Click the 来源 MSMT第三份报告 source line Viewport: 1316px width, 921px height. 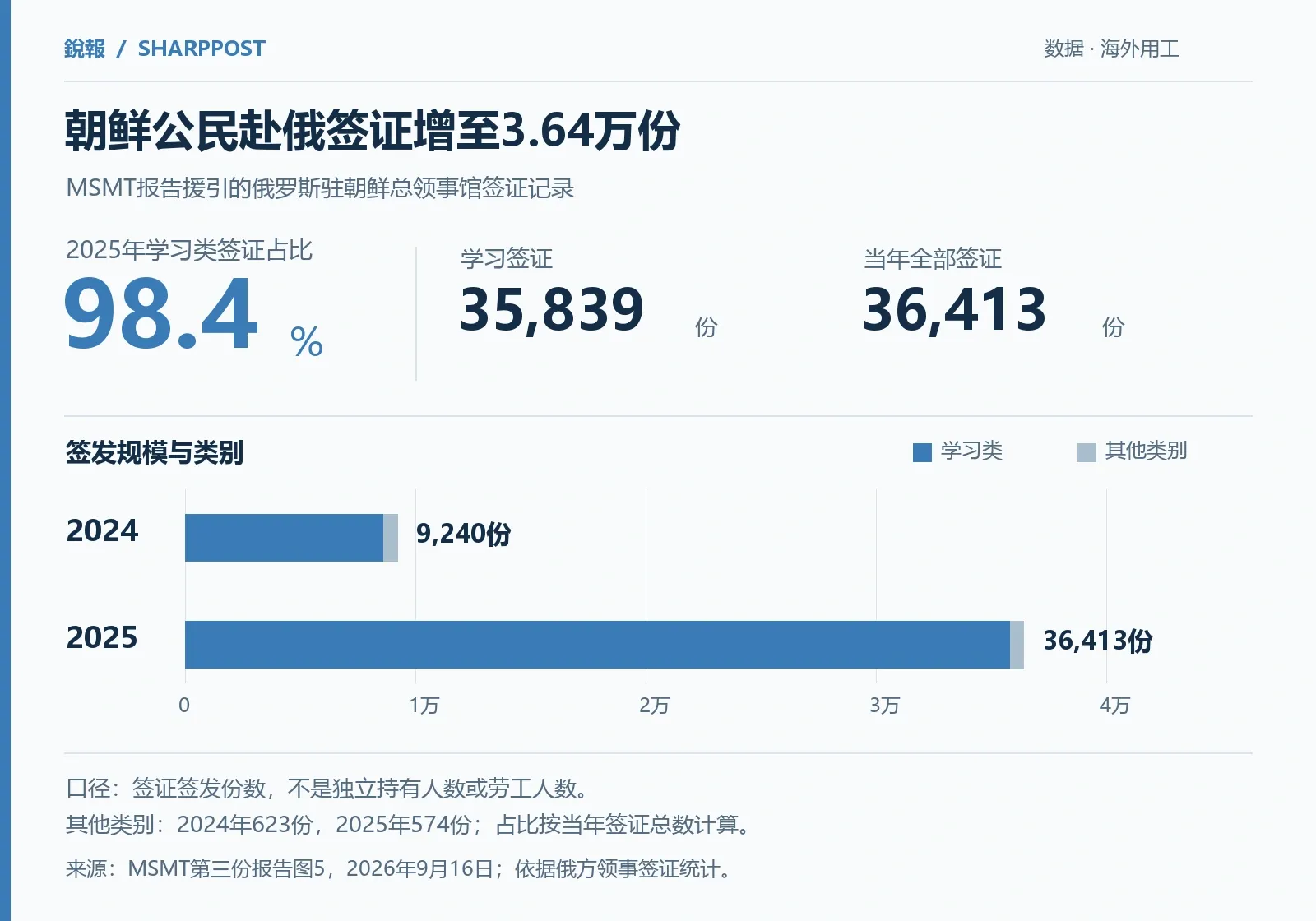(401, 868)
